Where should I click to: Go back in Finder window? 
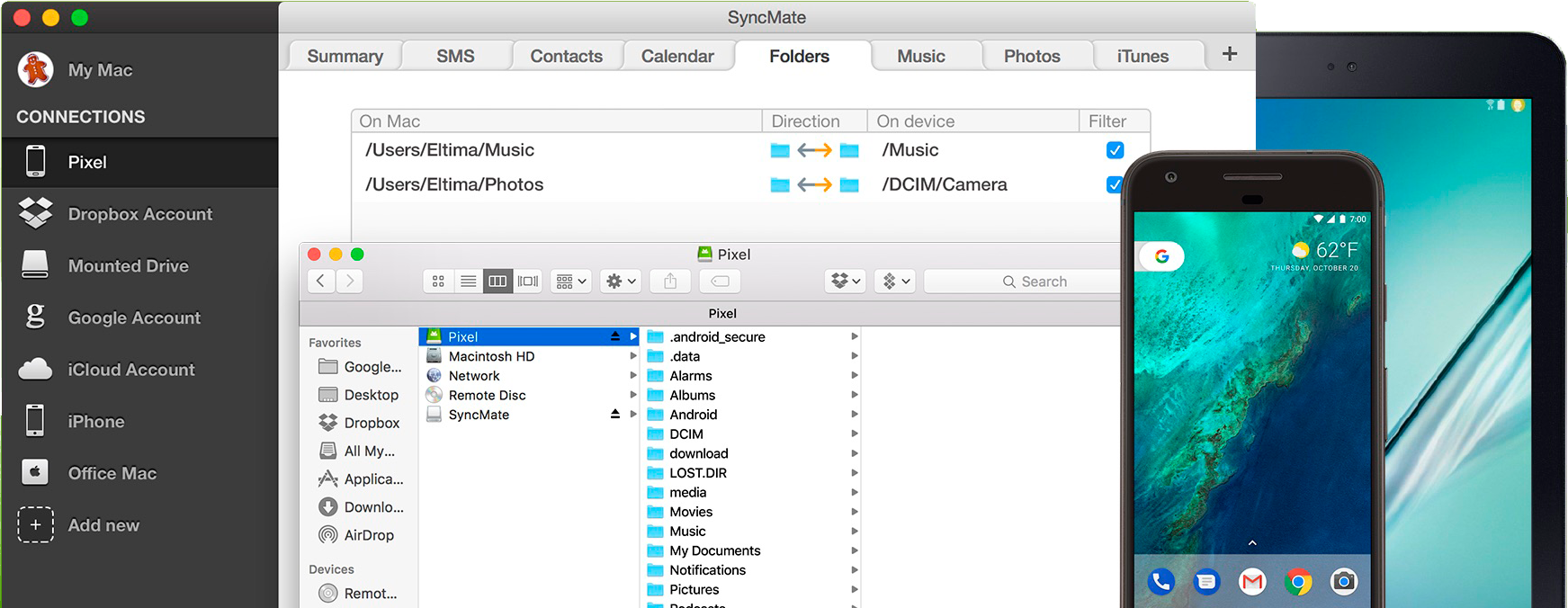[321, 282]
